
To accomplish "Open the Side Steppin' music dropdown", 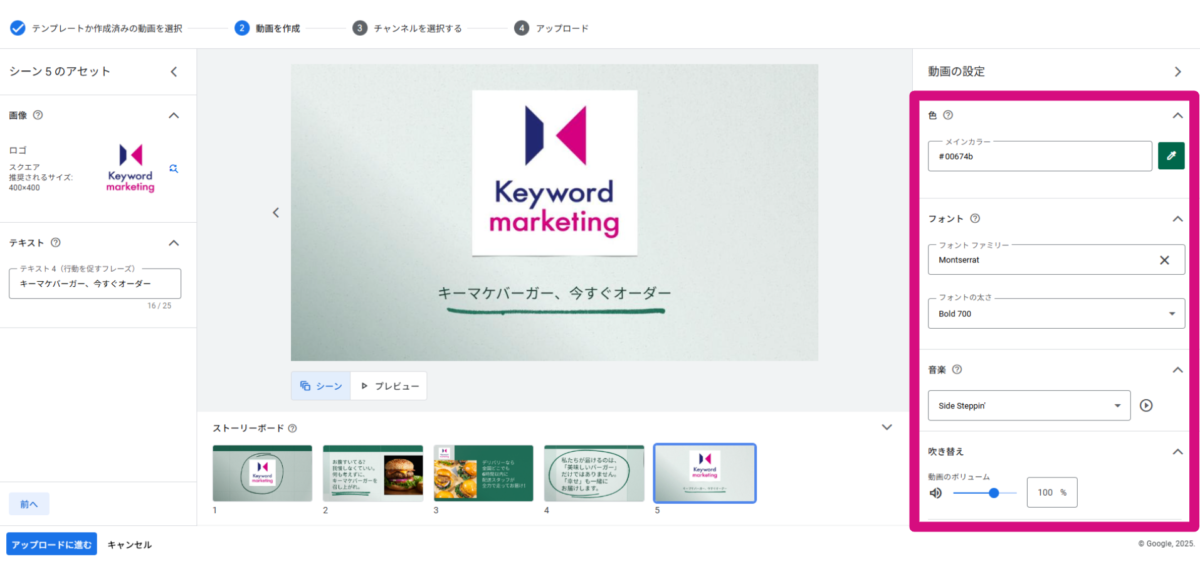I will click(x=1029, y=405).
